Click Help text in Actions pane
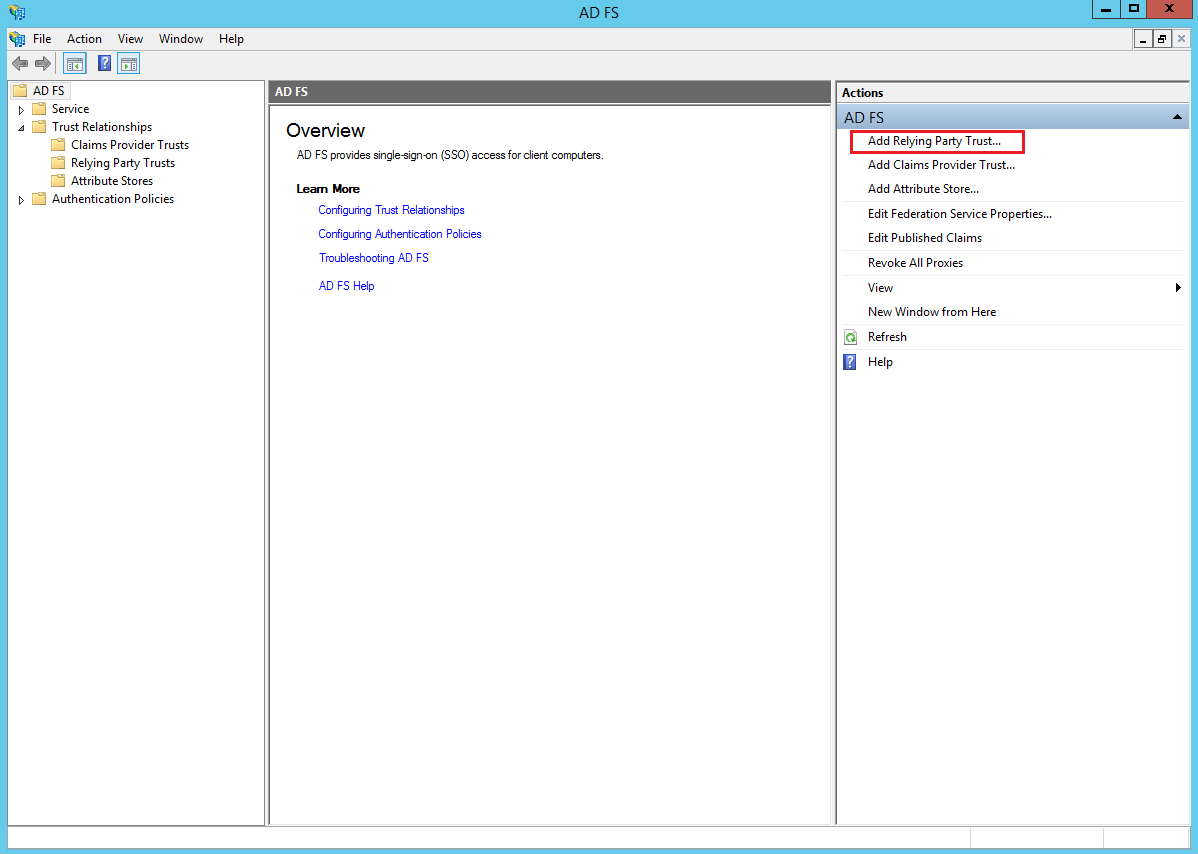This screenshot has height=854, width=1198. coord(880,362)
